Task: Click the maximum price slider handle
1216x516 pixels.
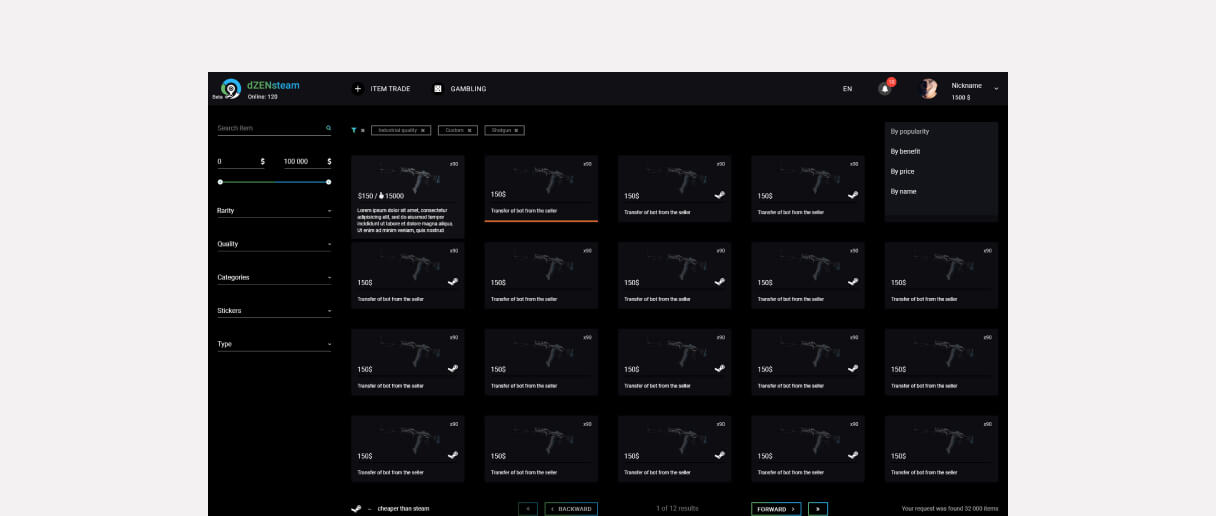Action: [x=328, y=182]
